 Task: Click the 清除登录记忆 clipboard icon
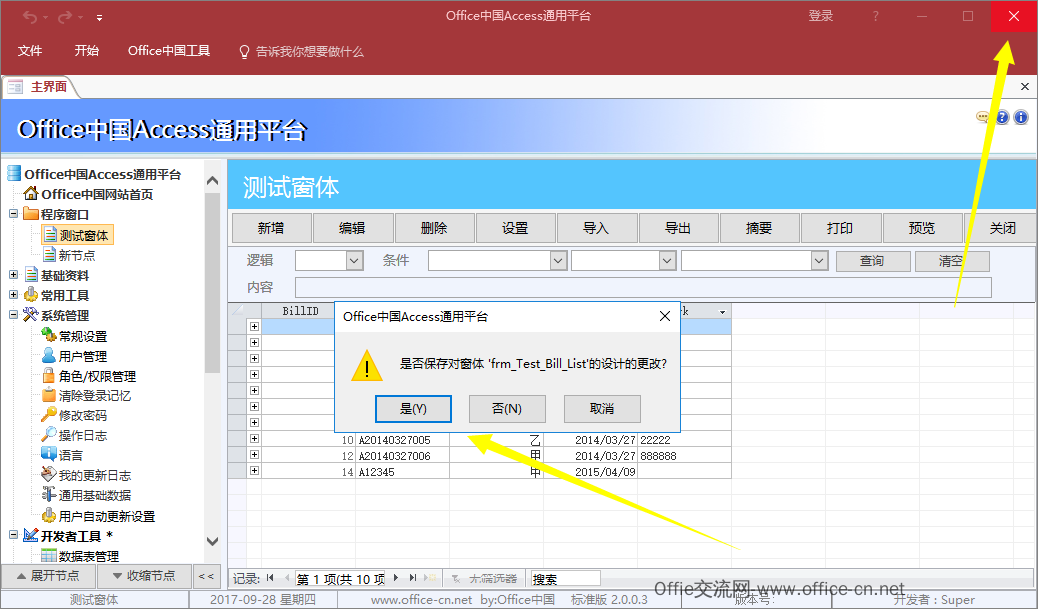coord(49,395)
